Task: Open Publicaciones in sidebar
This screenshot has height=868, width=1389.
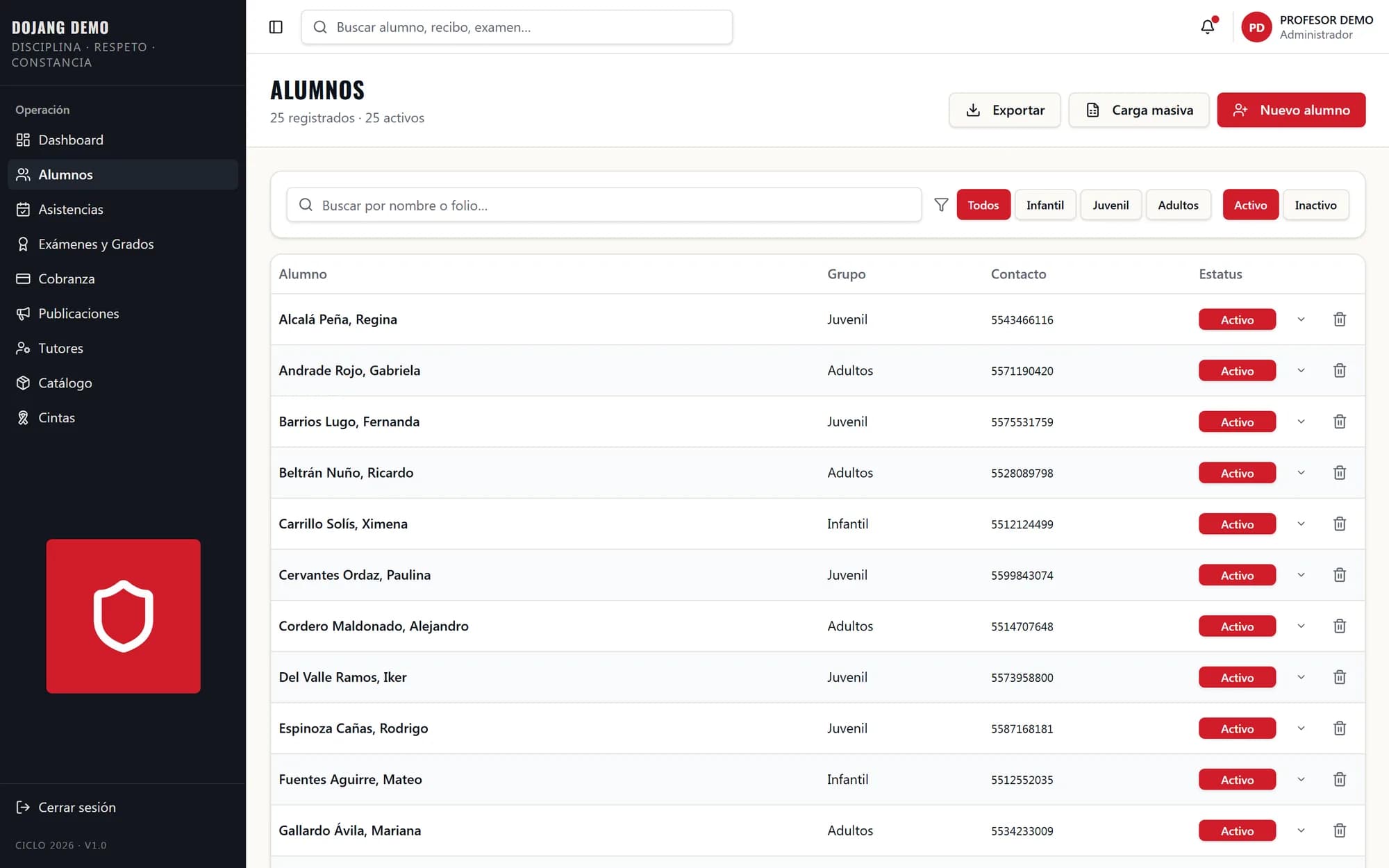Action: tap(123, 313)
